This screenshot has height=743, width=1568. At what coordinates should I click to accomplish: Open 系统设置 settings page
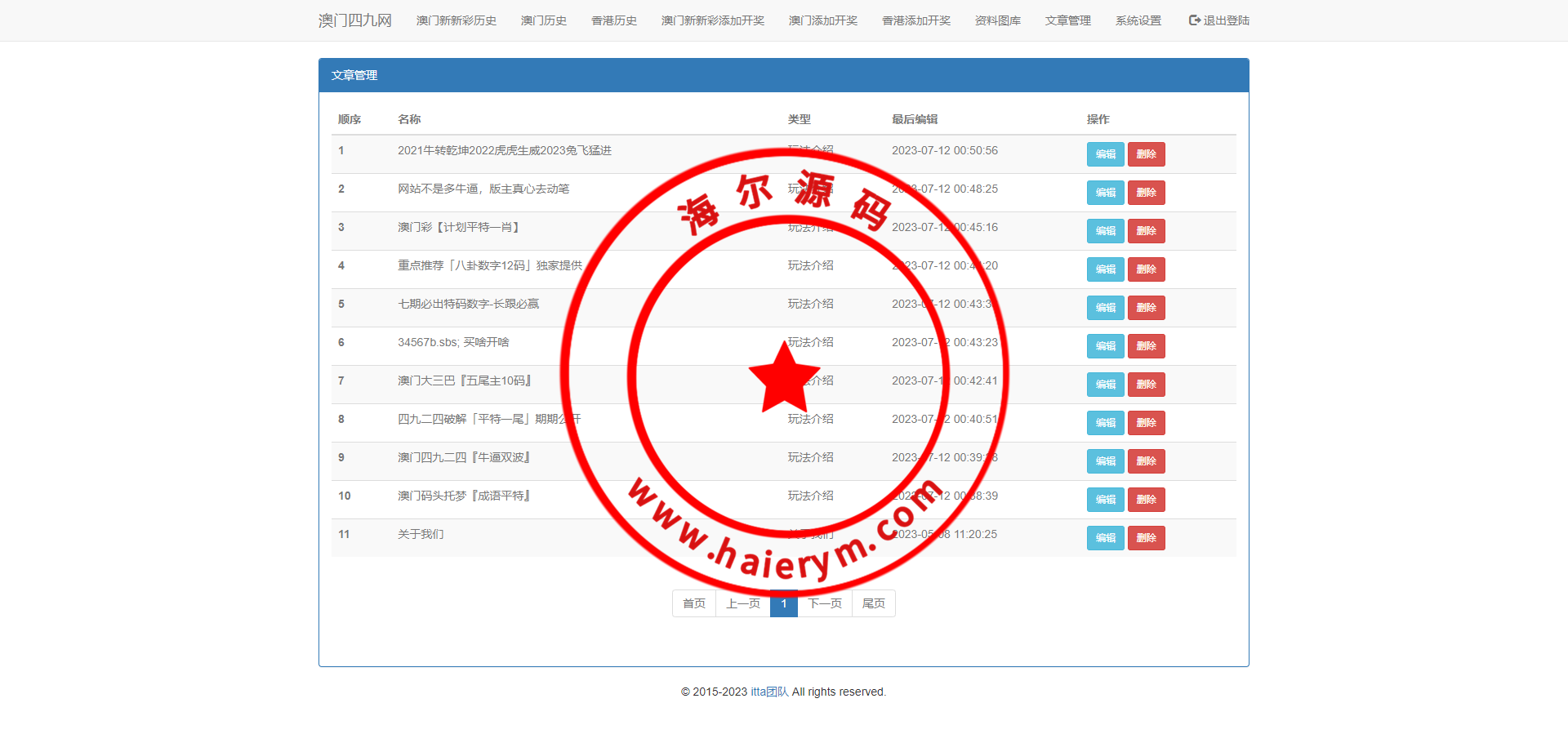click(1138, 20)
